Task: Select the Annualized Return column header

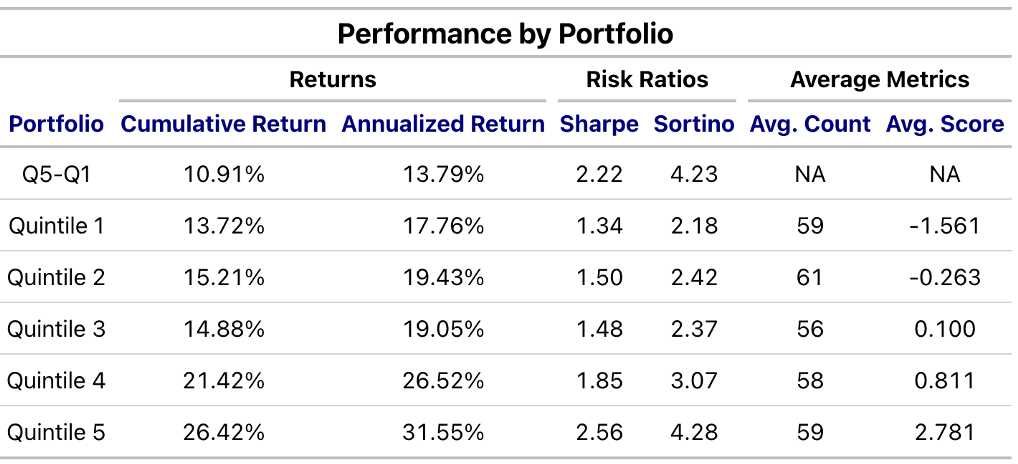Action: coord(443,125)
